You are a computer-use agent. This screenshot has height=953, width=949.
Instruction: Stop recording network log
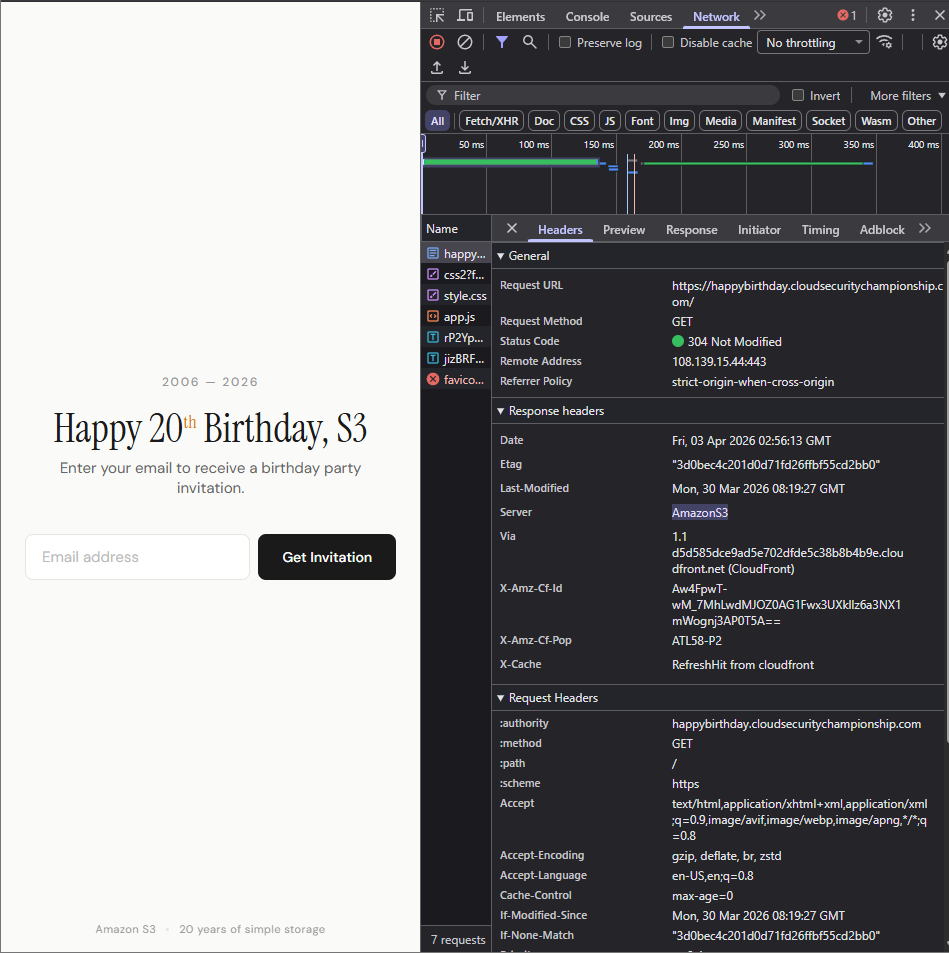(437, 42)
